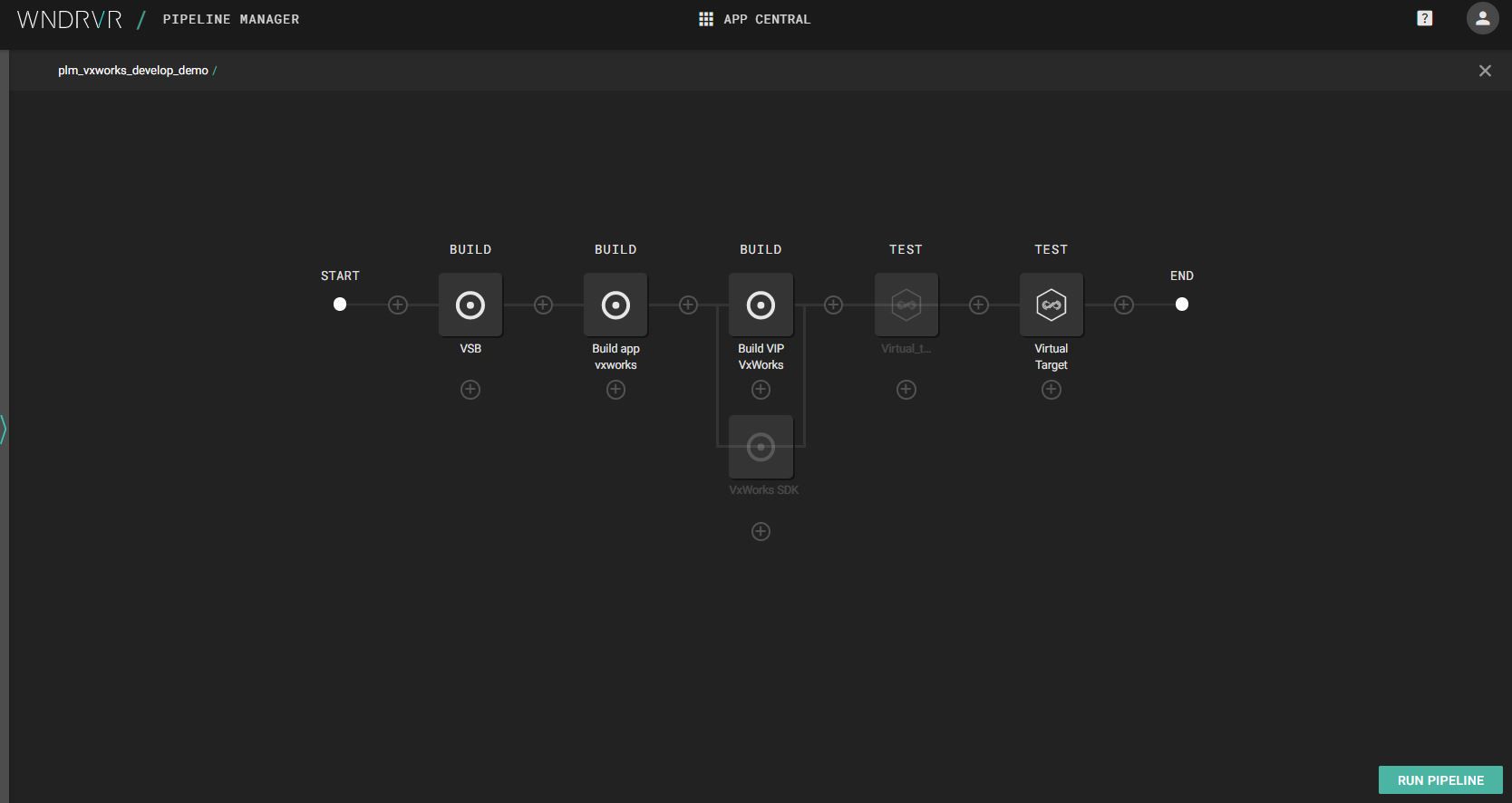Click the VSB node caption
Viewport: 1512px width, 803px height.
tap(470, 348)
